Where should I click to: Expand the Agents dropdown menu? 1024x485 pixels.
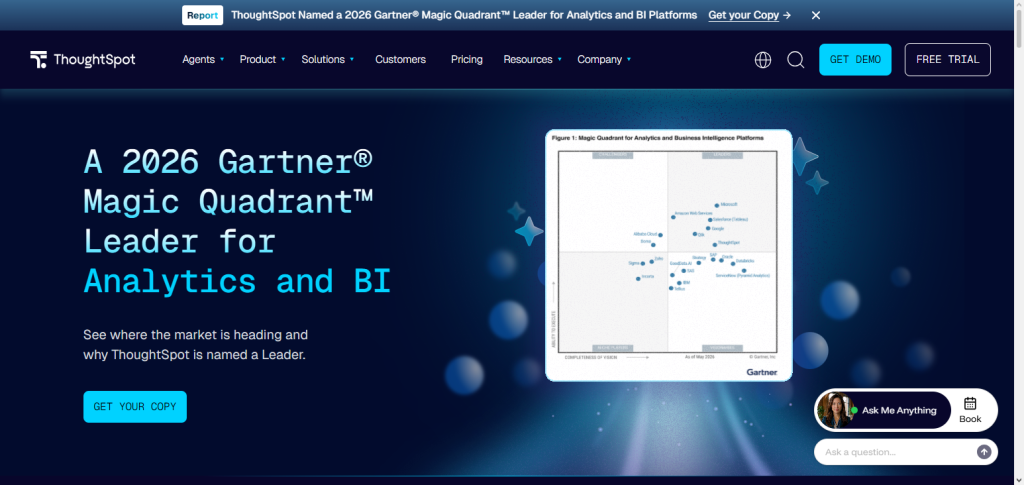(x=203, y=59)
